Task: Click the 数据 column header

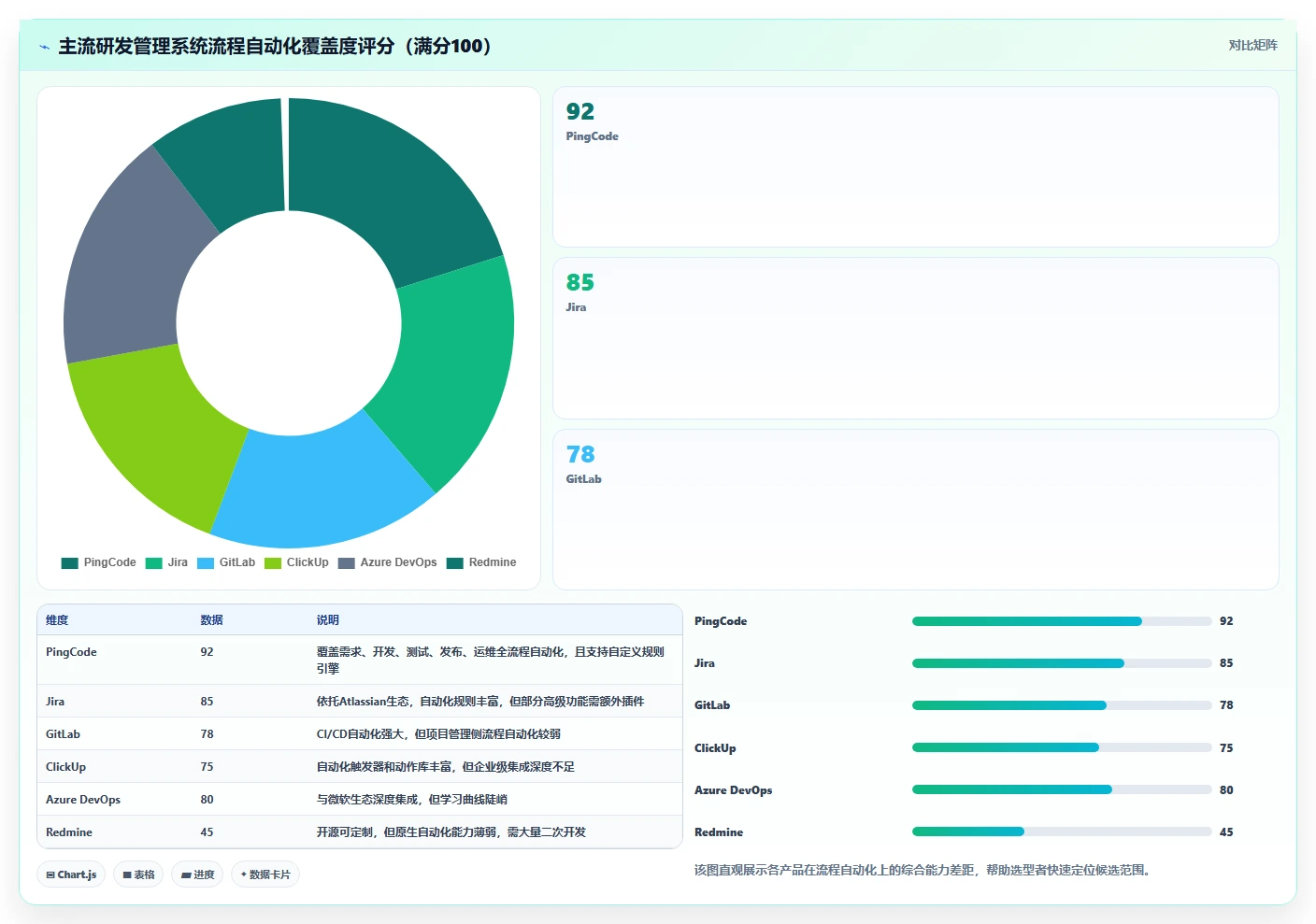Action: pos(211,620)
